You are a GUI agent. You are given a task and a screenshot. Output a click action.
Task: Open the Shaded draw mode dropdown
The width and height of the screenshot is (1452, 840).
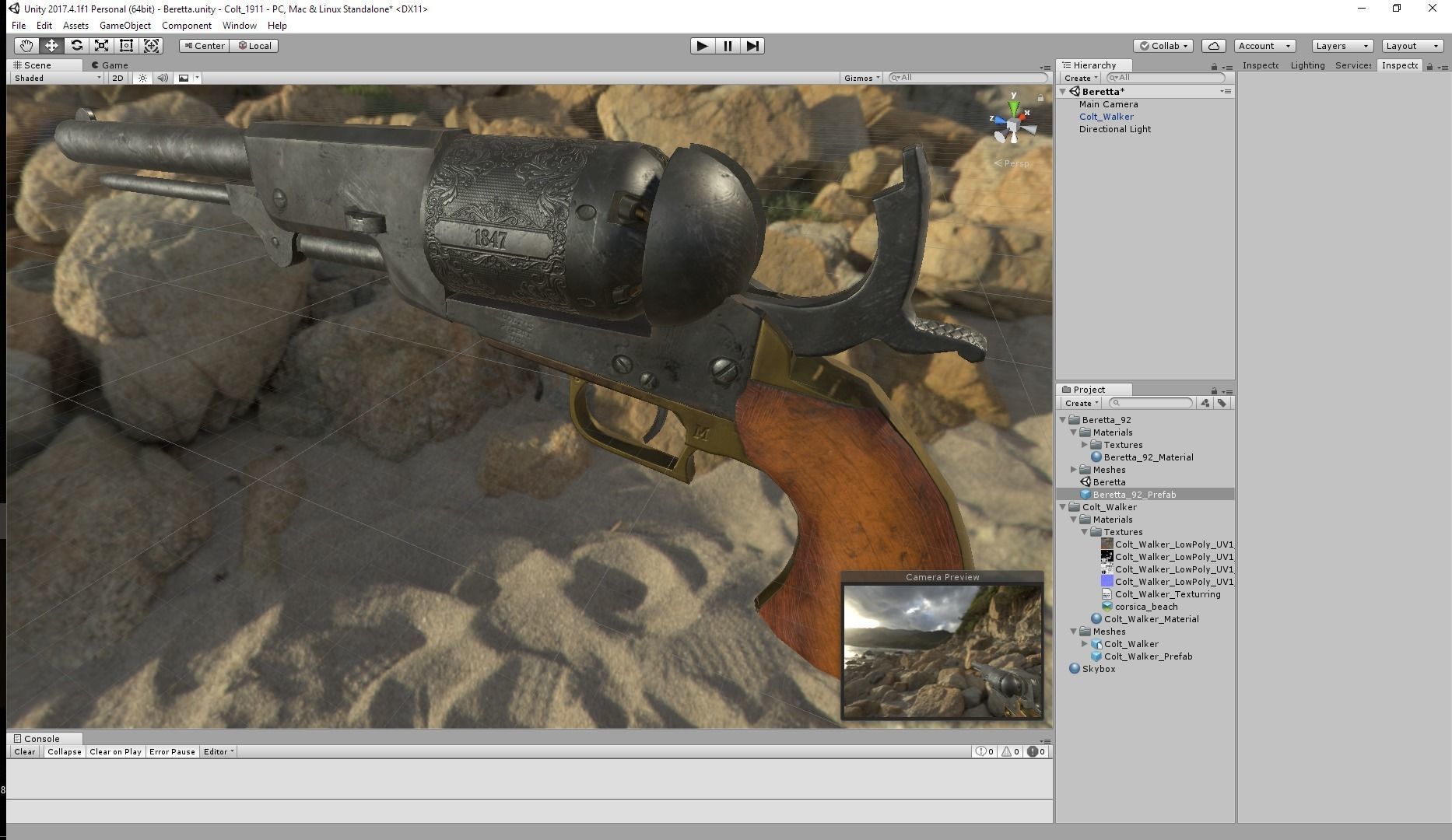[x=54, y=78]
